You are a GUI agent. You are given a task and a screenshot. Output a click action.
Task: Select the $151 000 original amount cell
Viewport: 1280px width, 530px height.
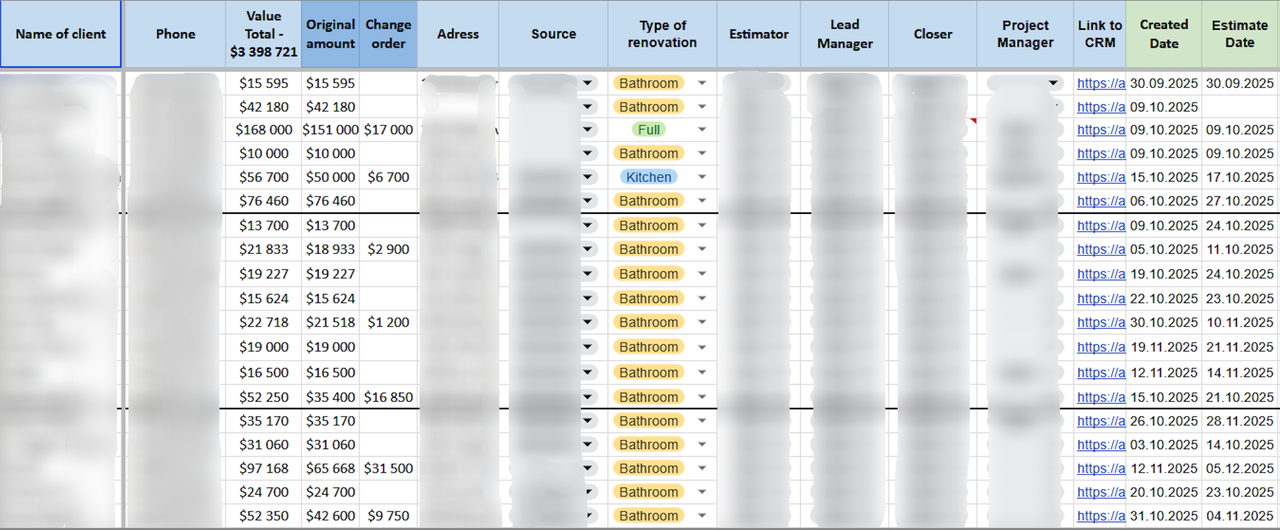tap(331, 130)
